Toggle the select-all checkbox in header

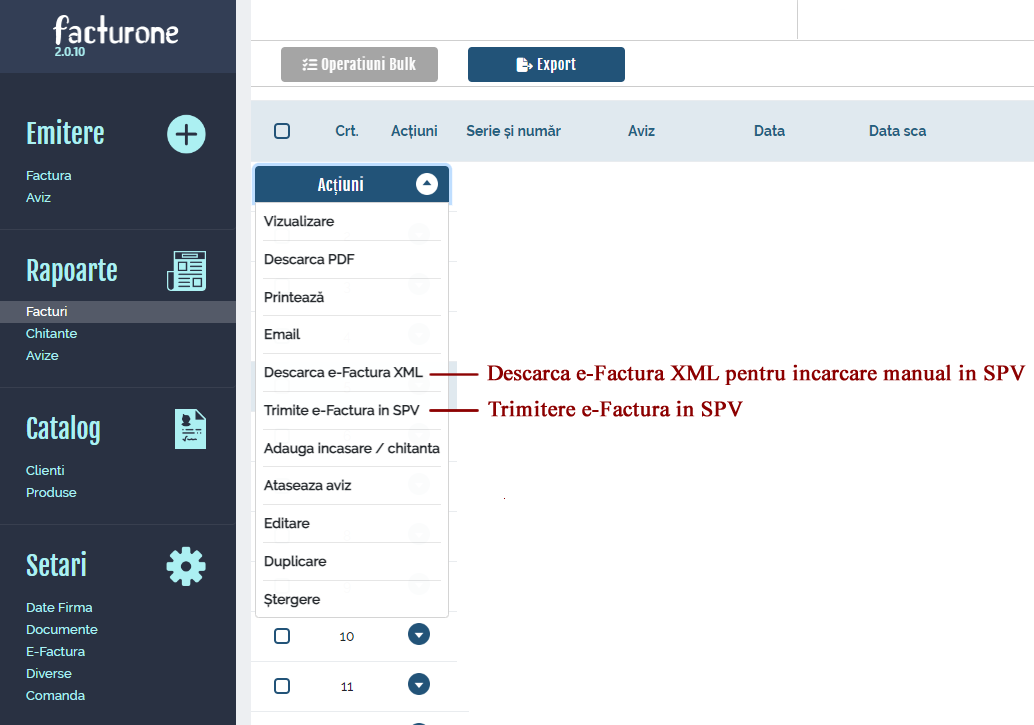(282, 131)
